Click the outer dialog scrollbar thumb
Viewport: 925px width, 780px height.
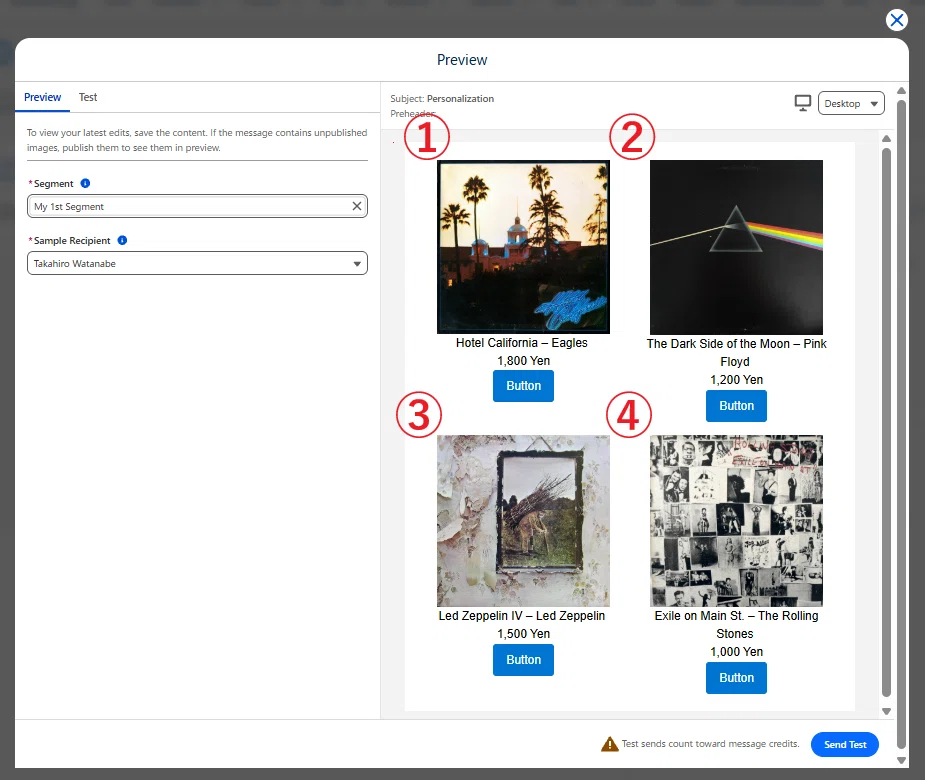pos(901,425)
